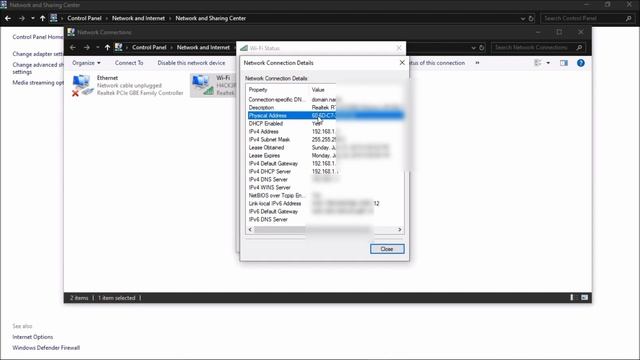
Task: Select the IPv6 Default Gateway row
Action: 326,211
